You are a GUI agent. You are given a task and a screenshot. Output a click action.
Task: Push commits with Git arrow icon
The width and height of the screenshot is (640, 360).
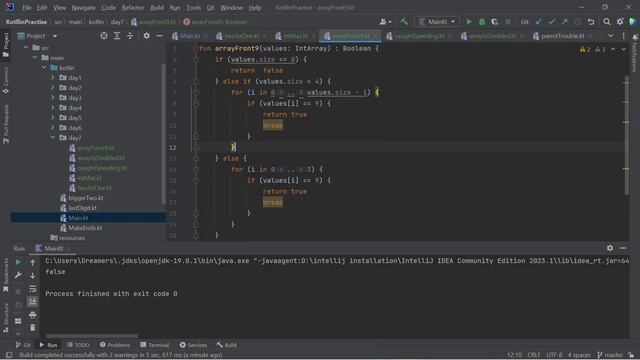click(564, 22)
